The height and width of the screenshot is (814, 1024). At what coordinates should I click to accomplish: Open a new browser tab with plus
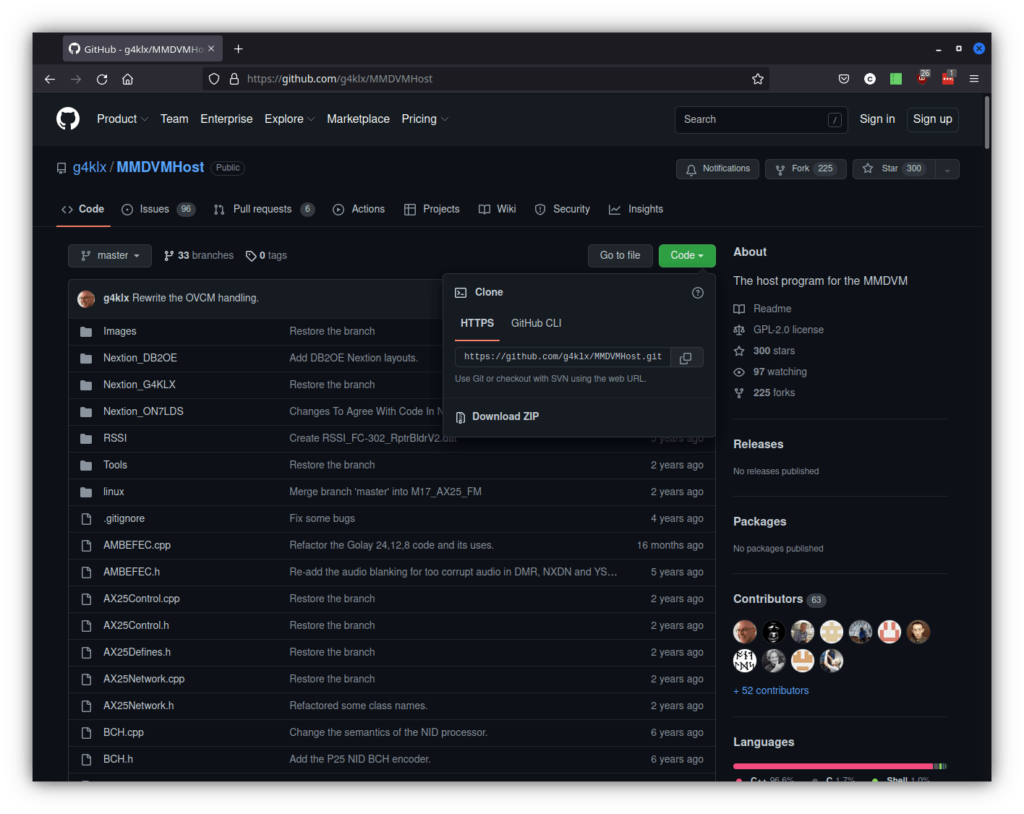(238, 49)
